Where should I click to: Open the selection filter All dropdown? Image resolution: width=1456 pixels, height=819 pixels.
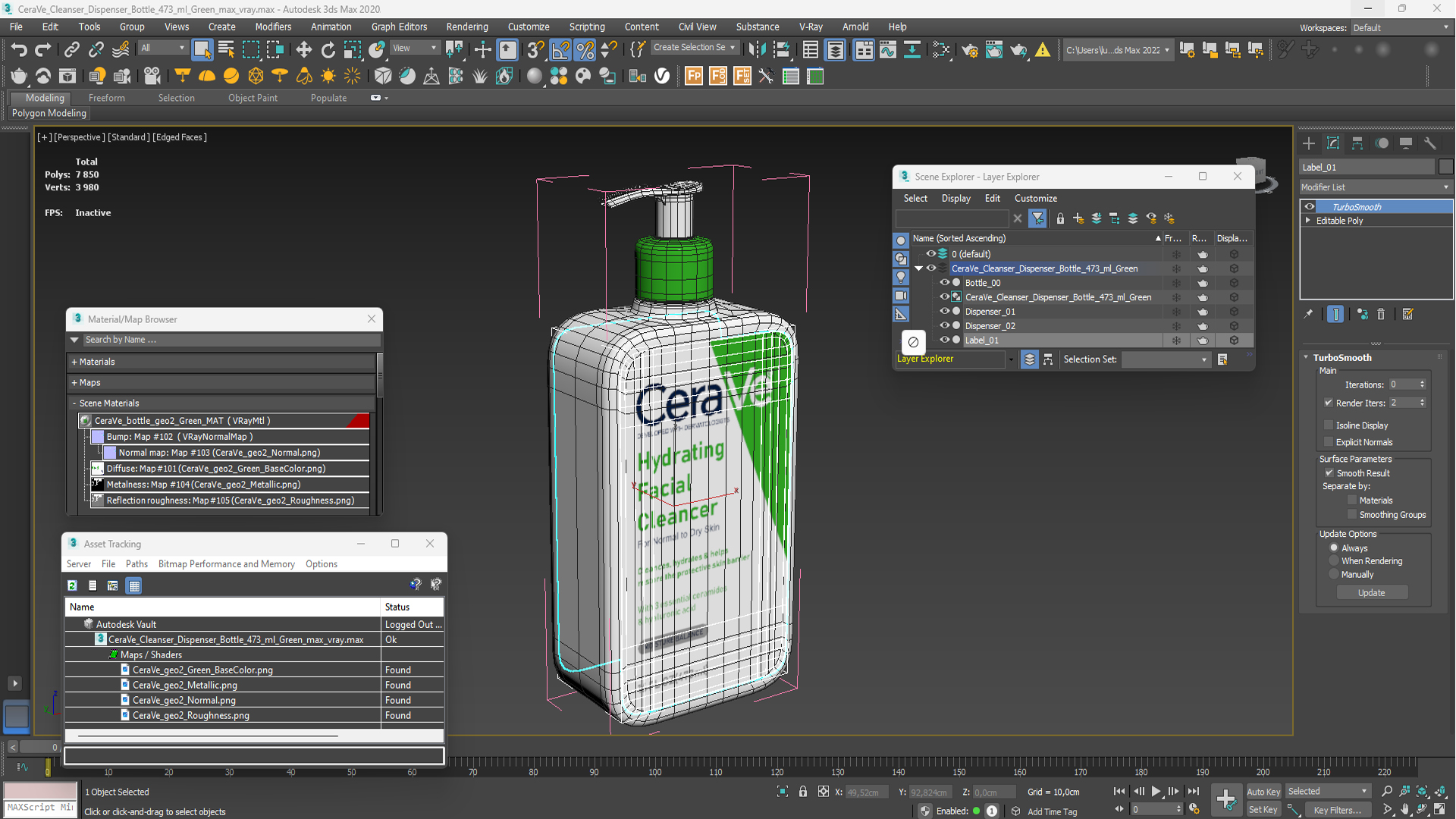point(162,48)
